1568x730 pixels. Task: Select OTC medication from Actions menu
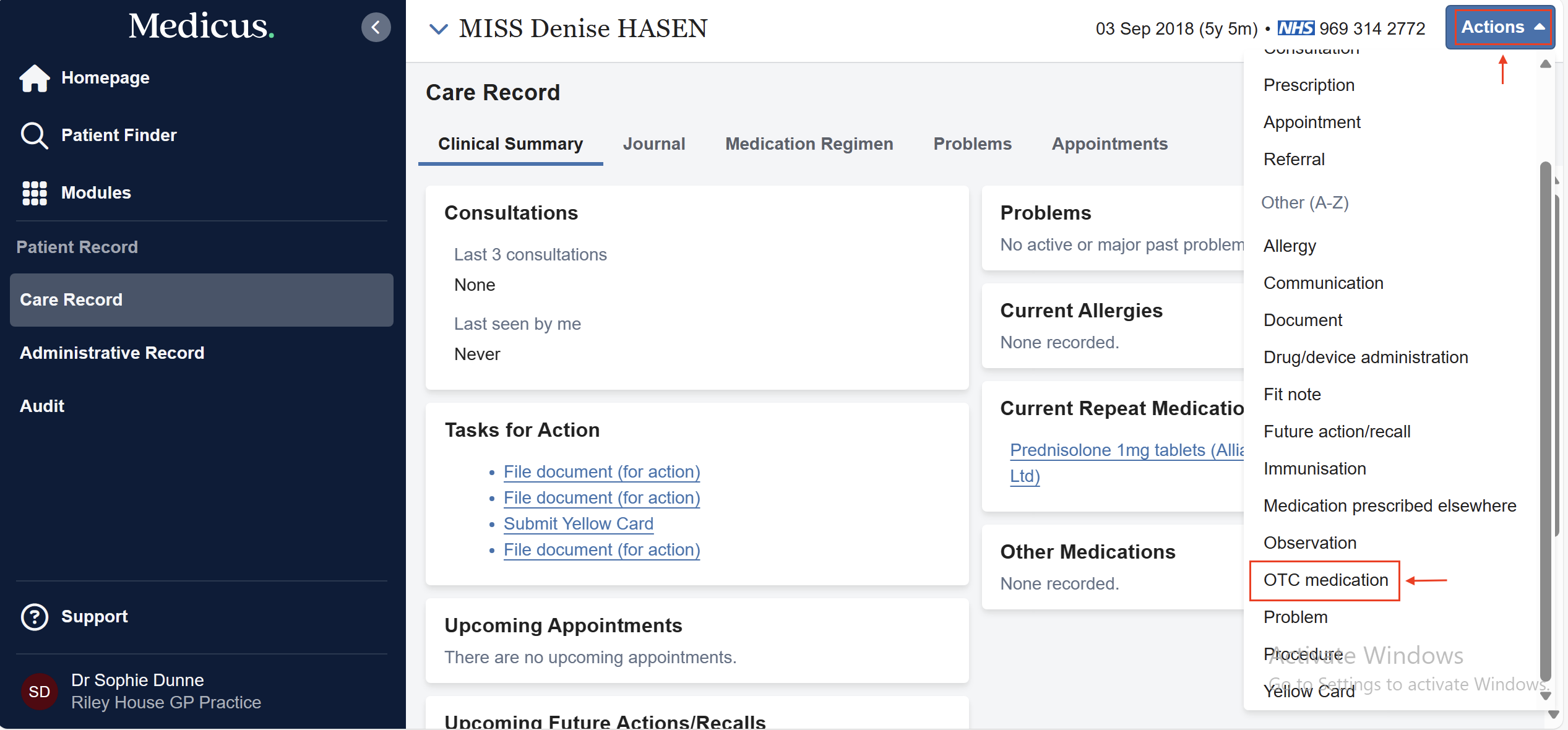pyautogui.click(x=1325, y=580)
